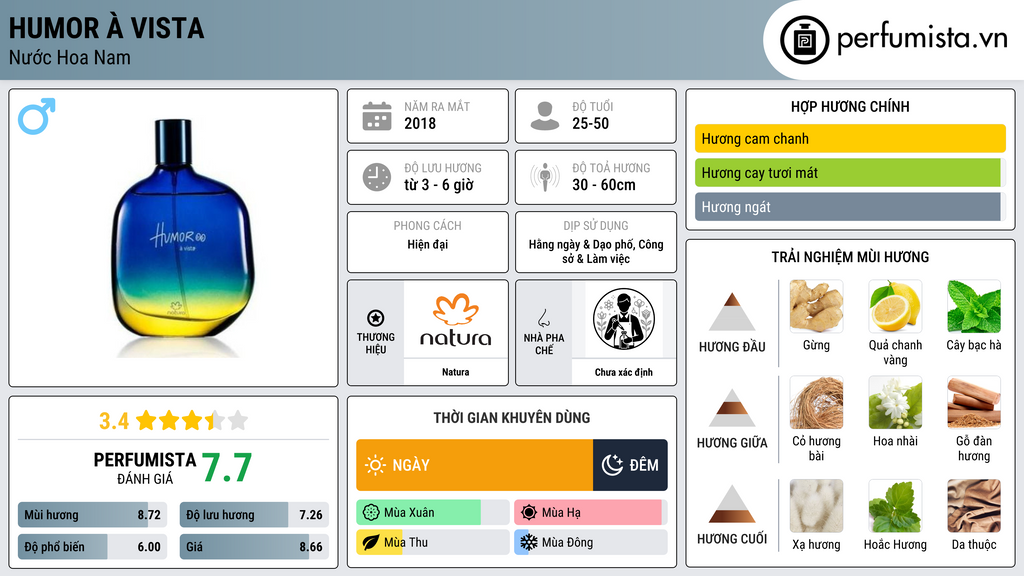Screen dimensions: 1024x576
Task: Click the flower icon next to Mùa Xuân
Action: (x=371, y=512)
